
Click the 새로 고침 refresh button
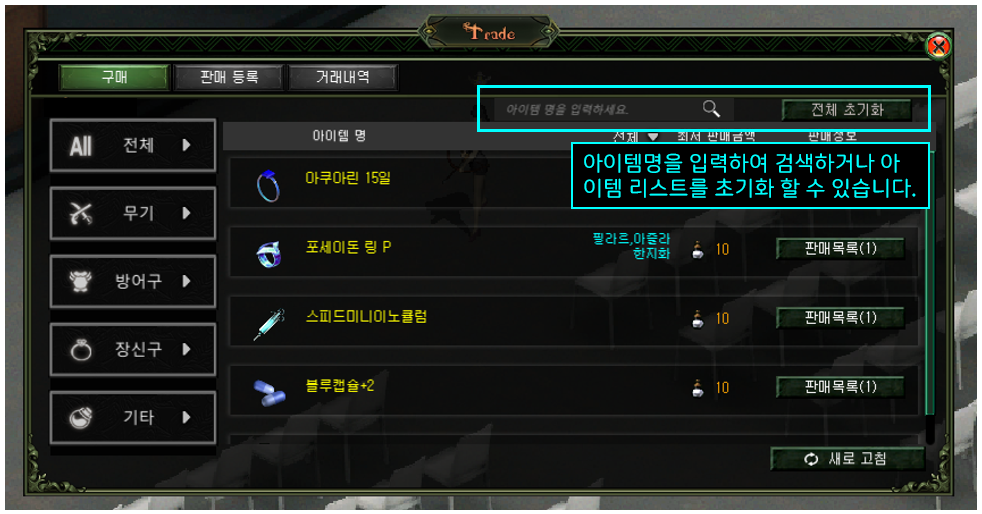(x=847, y=459)
